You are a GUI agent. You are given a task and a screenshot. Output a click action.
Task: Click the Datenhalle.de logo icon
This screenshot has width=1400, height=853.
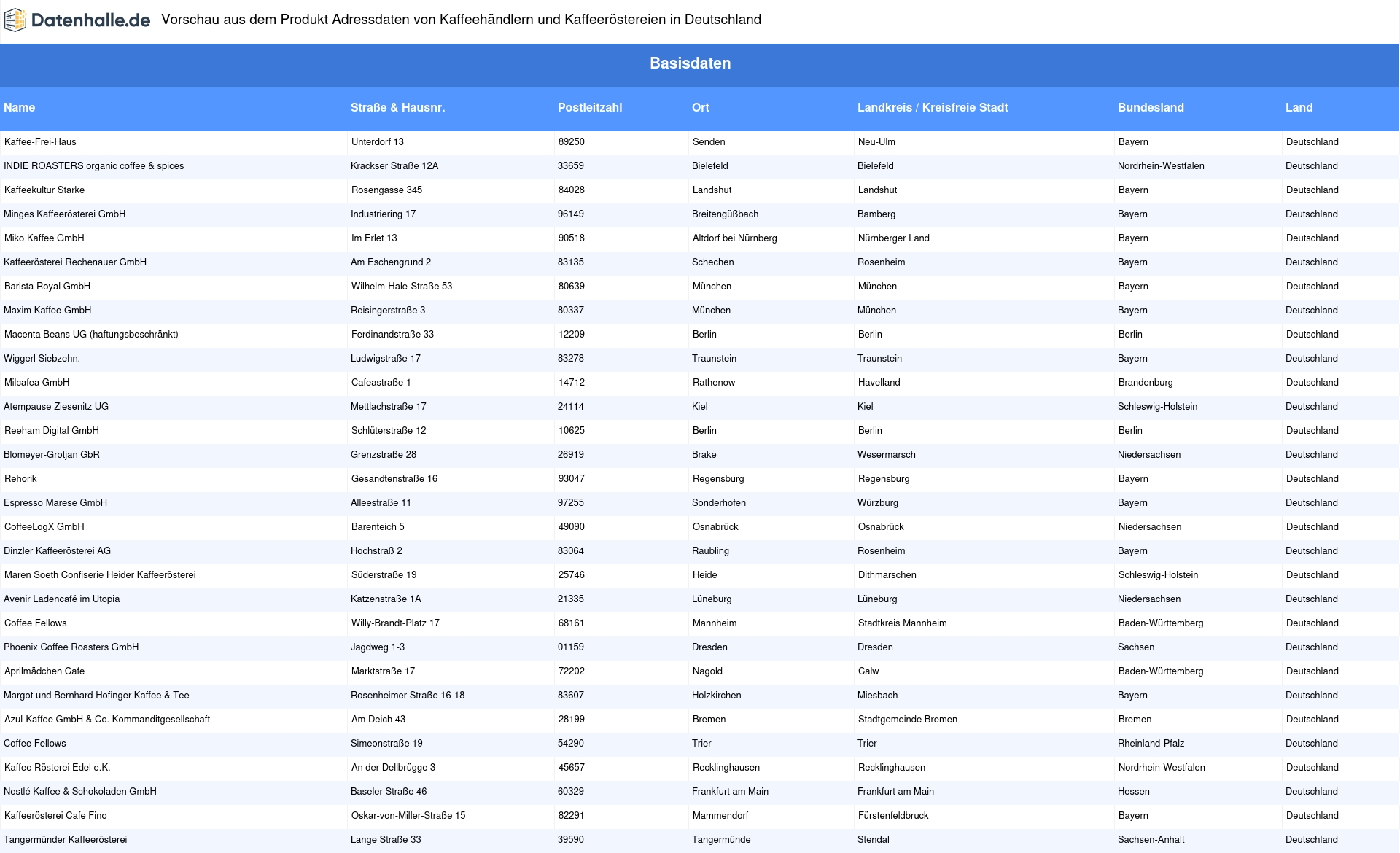(15, 20)
